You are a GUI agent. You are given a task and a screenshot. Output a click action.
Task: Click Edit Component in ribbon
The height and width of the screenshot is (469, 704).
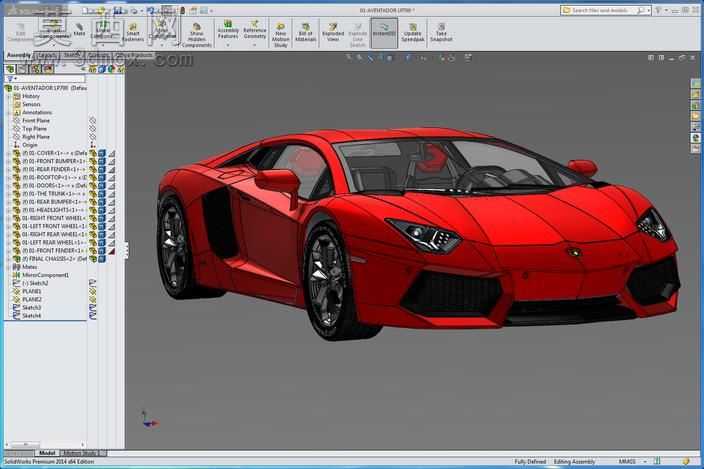coord(20,32)
